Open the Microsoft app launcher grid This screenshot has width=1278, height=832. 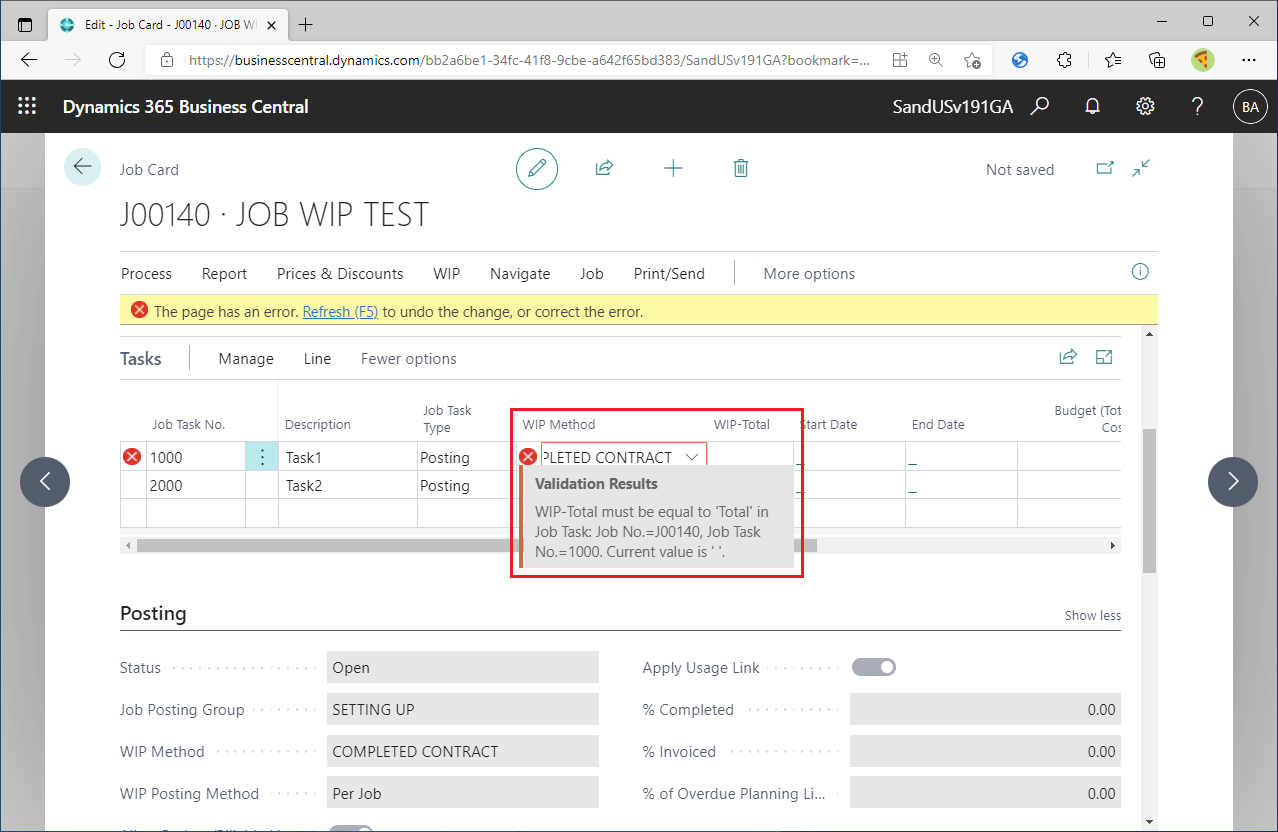[27, 105]
